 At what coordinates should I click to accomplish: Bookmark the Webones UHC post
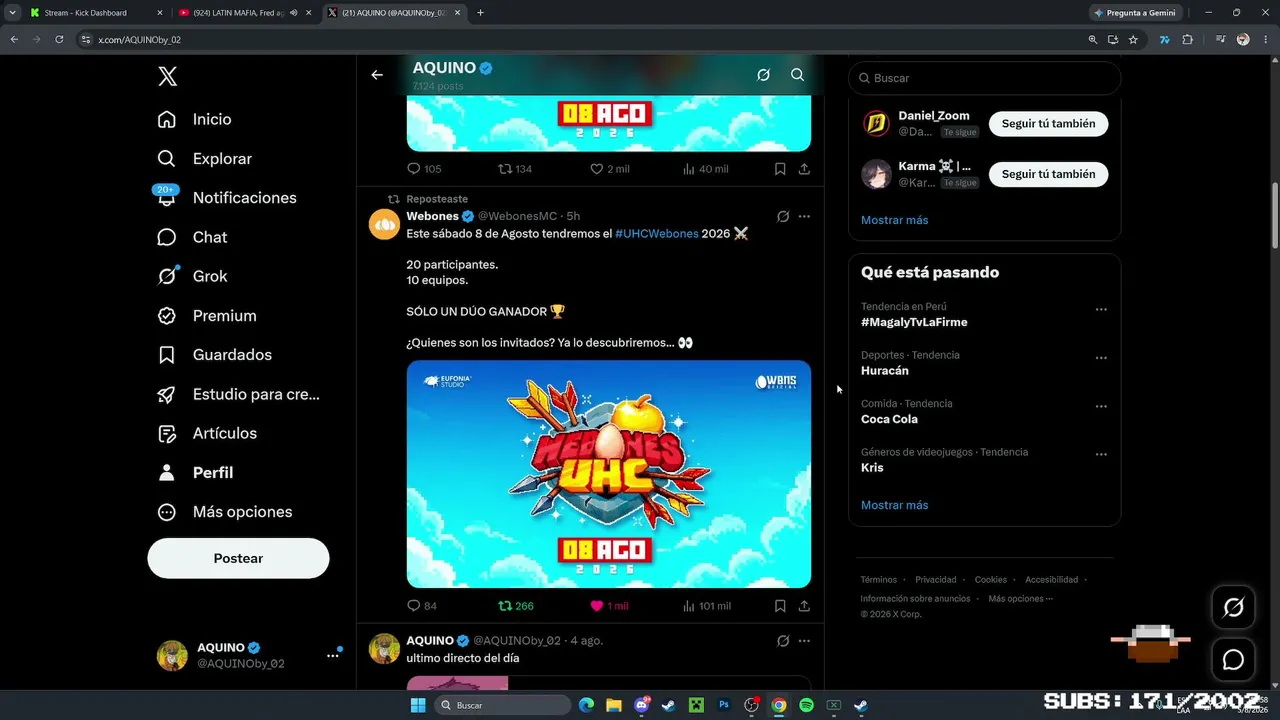[x=780, y=606]
